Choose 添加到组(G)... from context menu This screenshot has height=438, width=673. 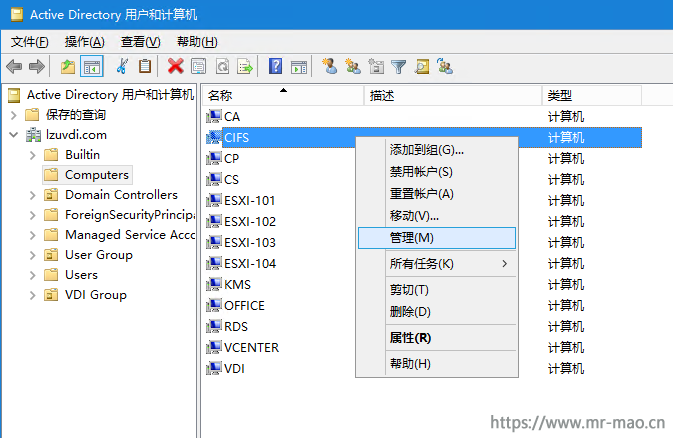(437, 150)
